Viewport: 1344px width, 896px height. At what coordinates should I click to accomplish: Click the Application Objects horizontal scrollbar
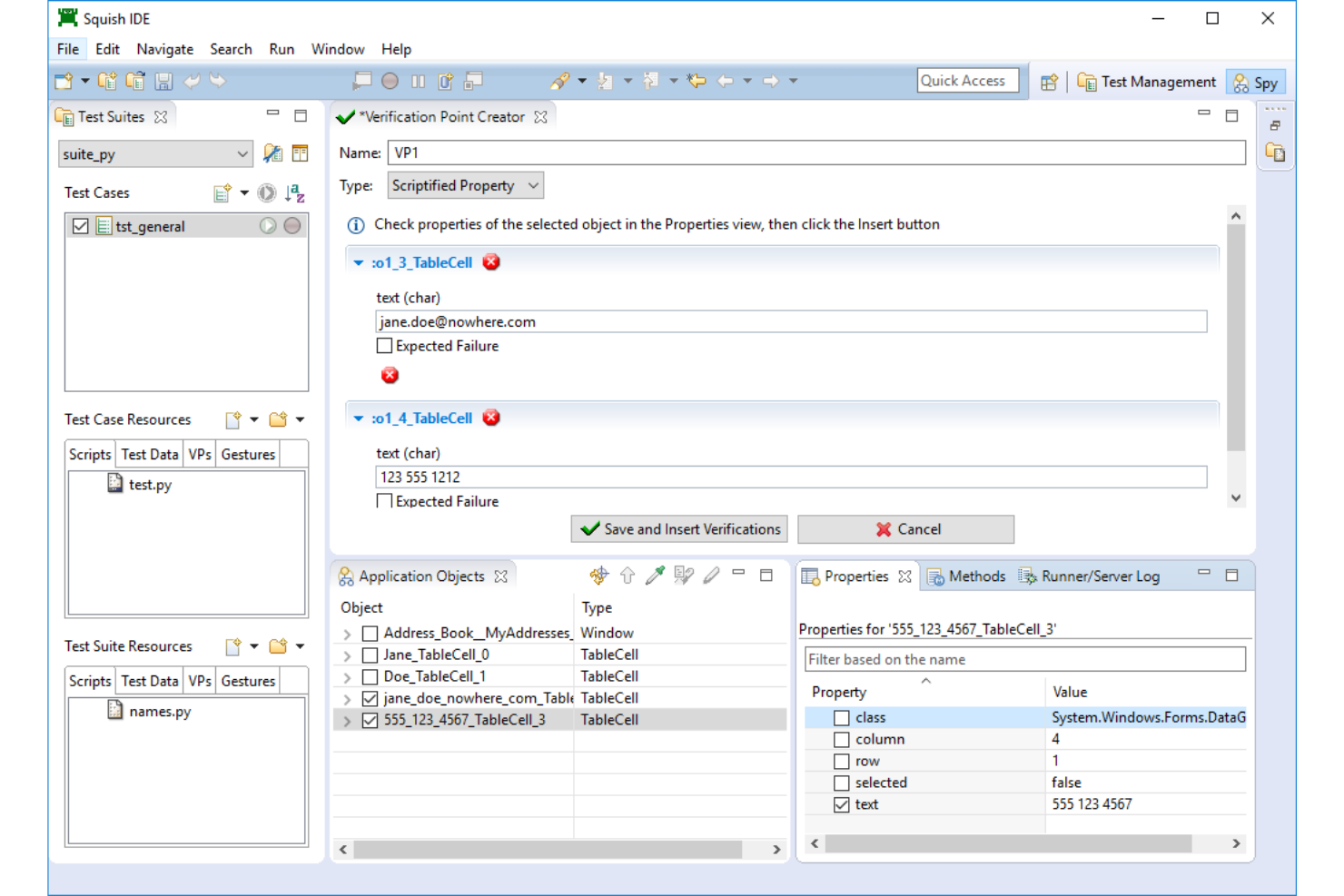point(548,850)
